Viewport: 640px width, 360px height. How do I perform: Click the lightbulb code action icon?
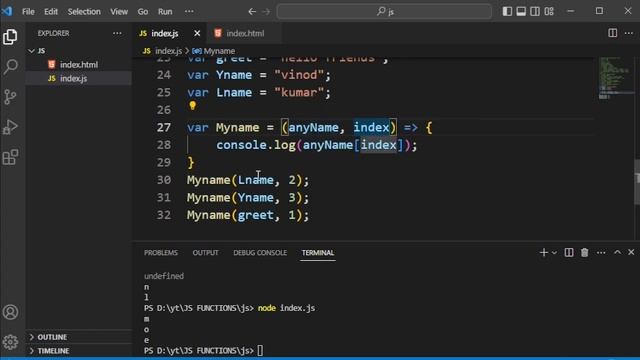[x=192, y=106]
